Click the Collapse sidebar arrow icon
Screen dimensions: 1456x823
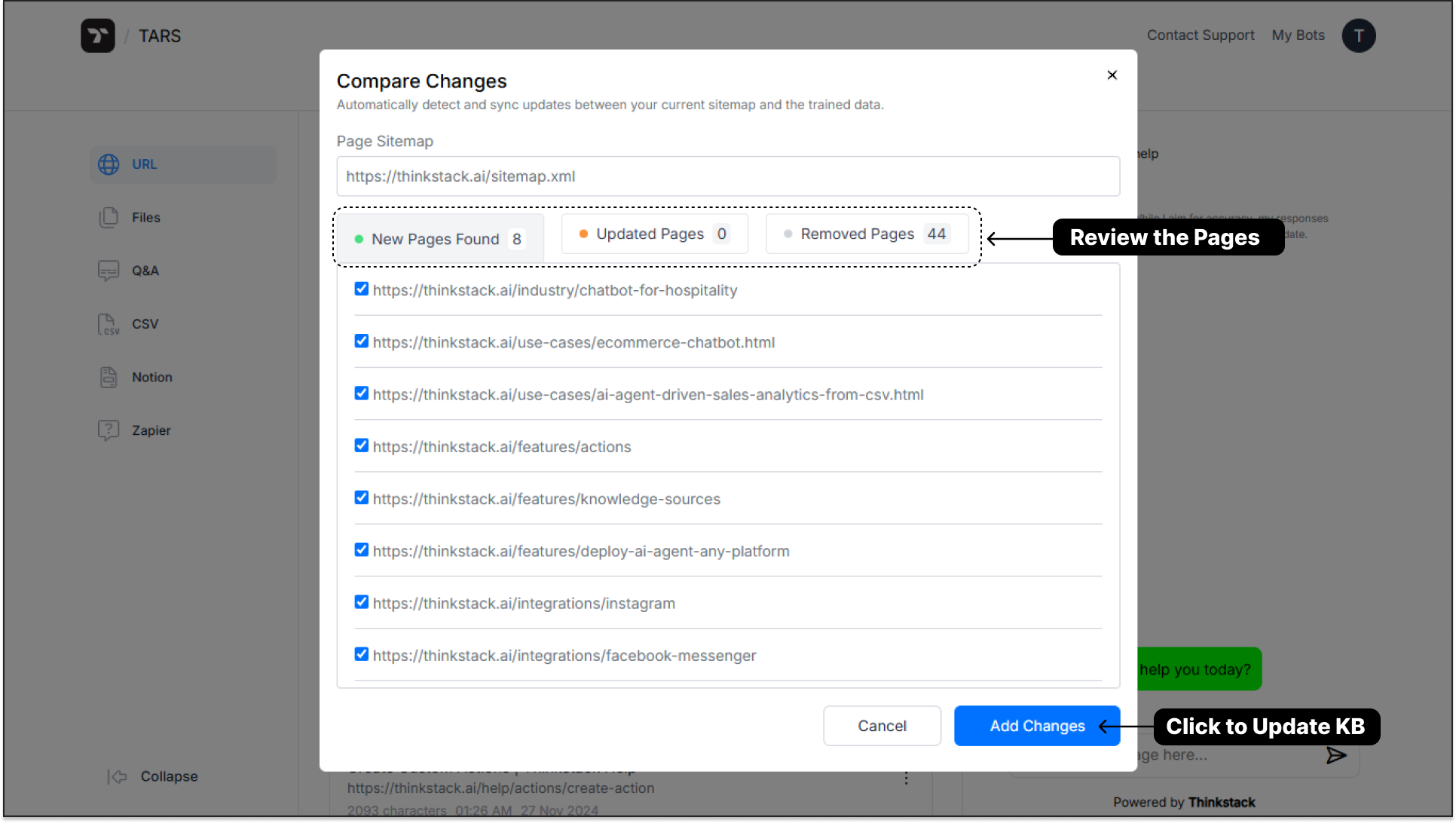117,776
